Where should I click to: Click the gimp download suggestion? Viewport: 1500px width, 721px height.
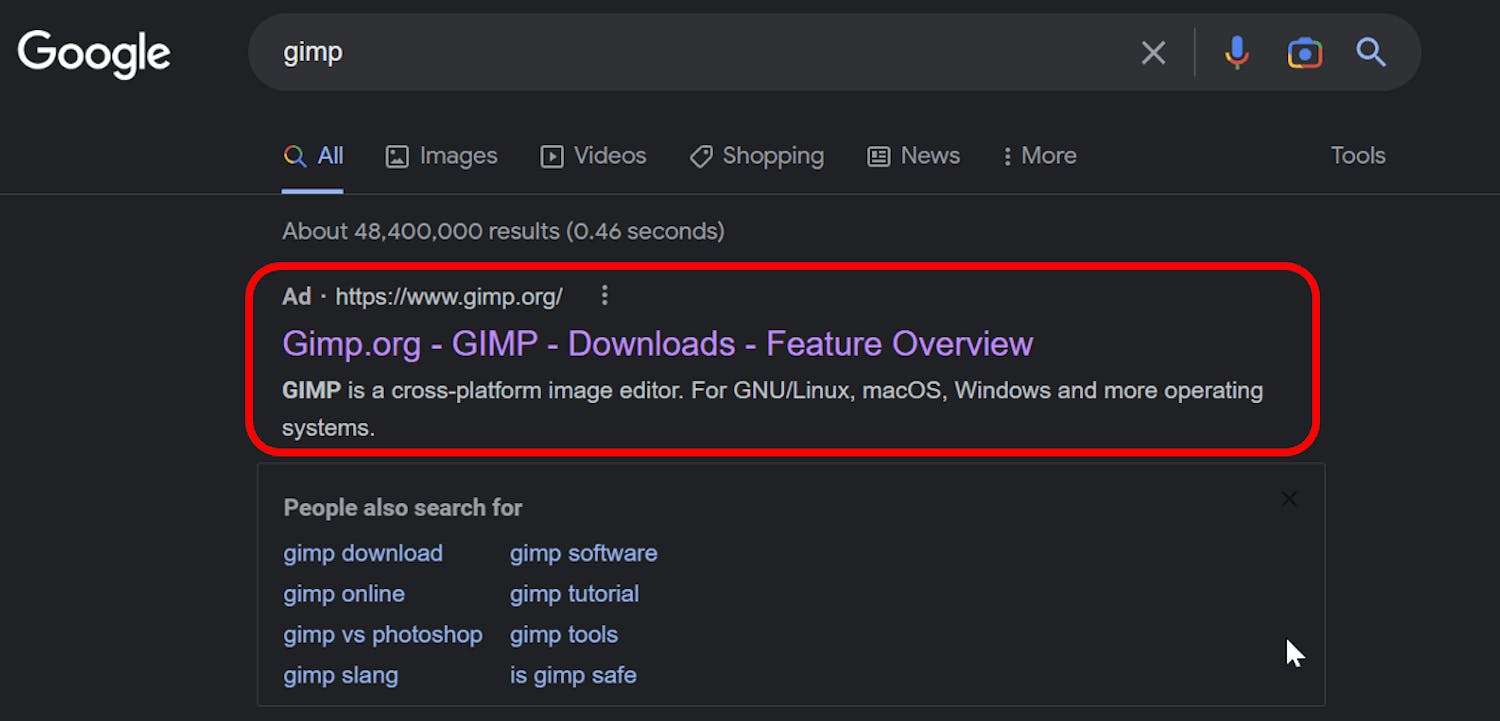click(362, 553)
